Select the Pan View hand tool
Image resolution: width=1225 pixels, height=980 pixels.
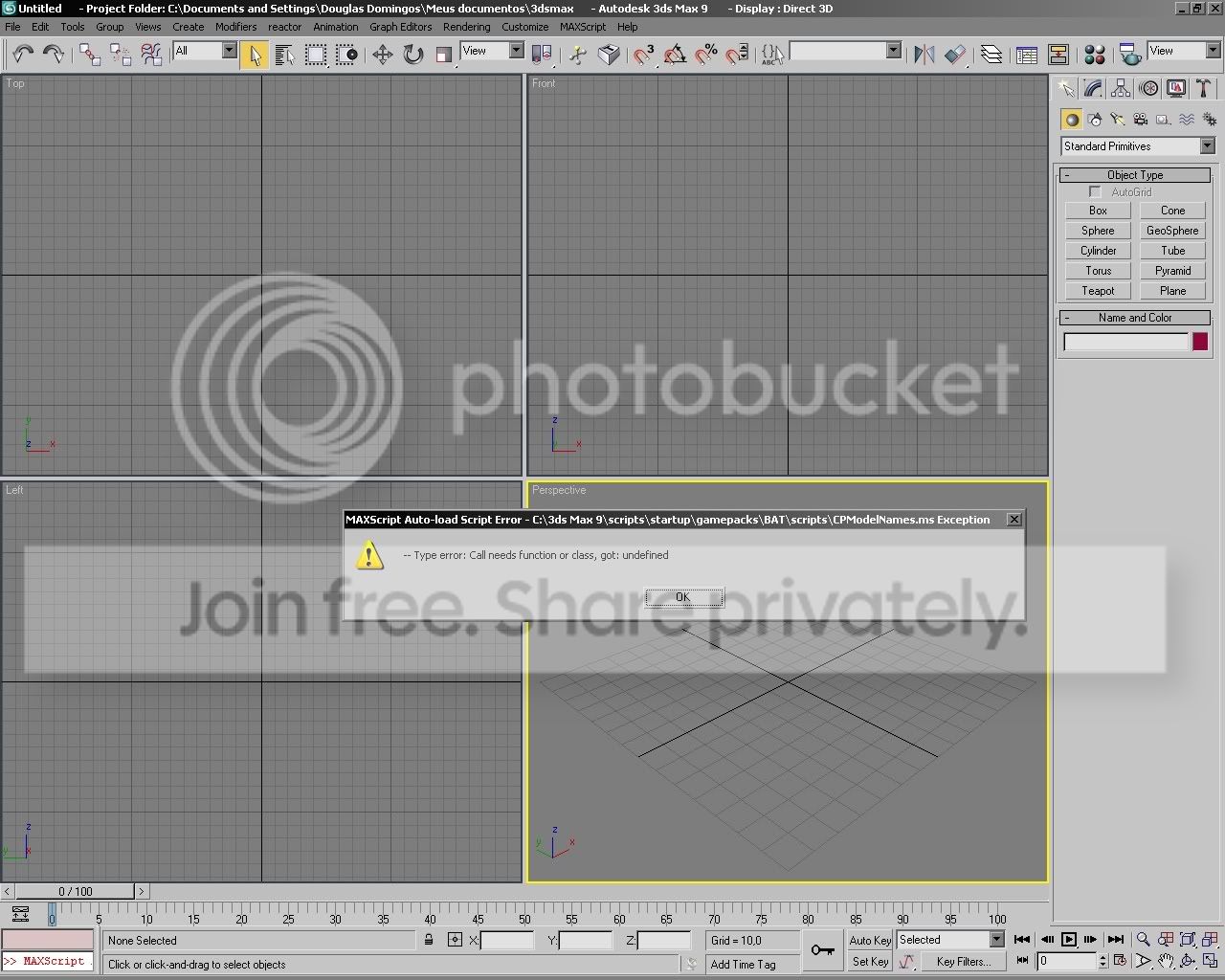(1166, 961)
